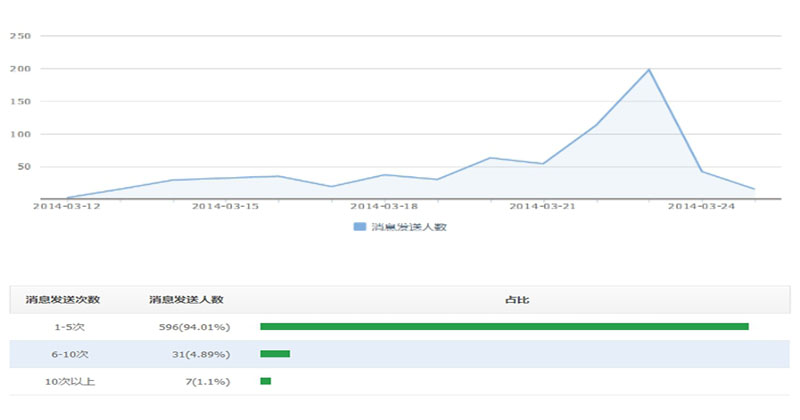
Task: Click the 2014-03-21 x-axis date label
Action: [541, 207]
